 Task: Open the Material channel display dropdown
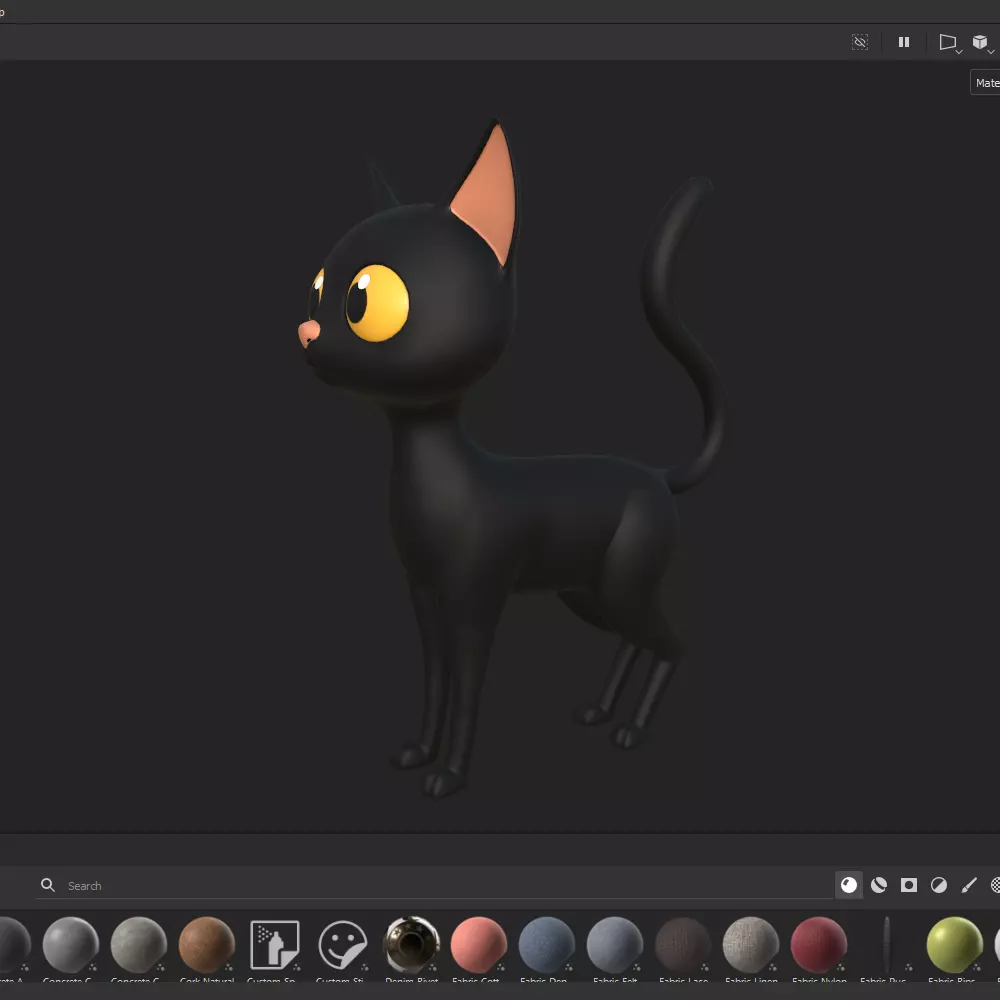pyautogui.click(x=985, y=83)
